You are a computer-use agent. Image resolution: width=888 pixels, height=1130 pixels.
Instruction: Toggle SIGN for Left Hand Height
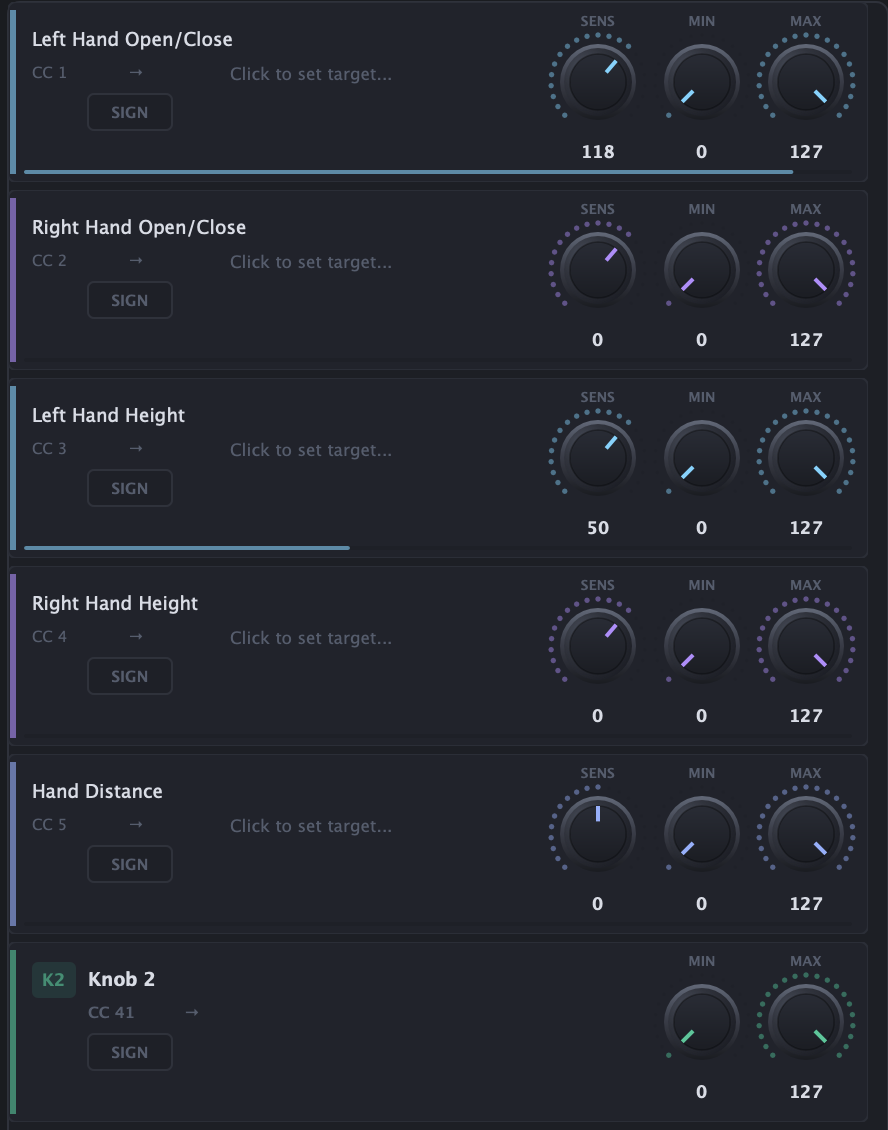click(130, 489)
